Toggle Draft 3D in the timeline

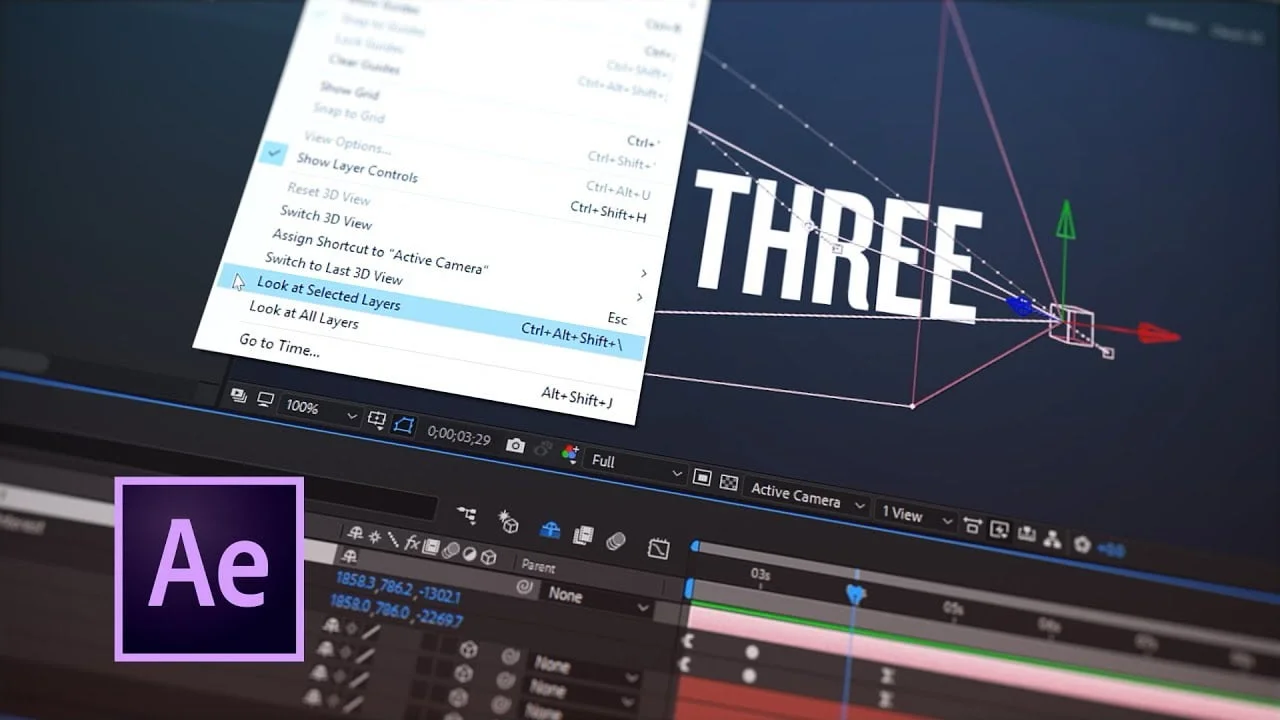point(508,521)
